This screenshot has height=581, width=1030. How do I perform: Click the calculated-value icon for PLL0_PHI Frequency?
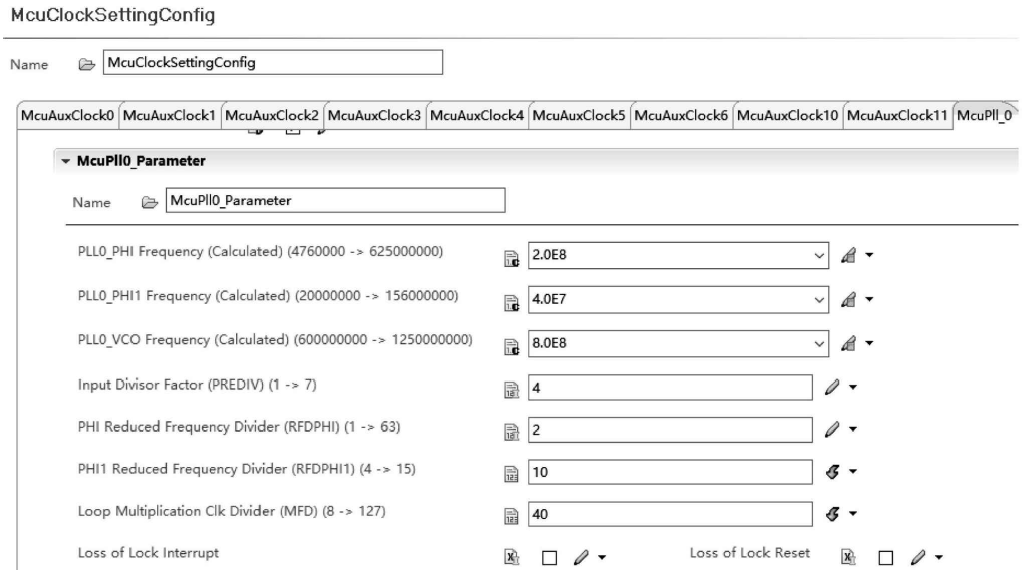(511, 258)
